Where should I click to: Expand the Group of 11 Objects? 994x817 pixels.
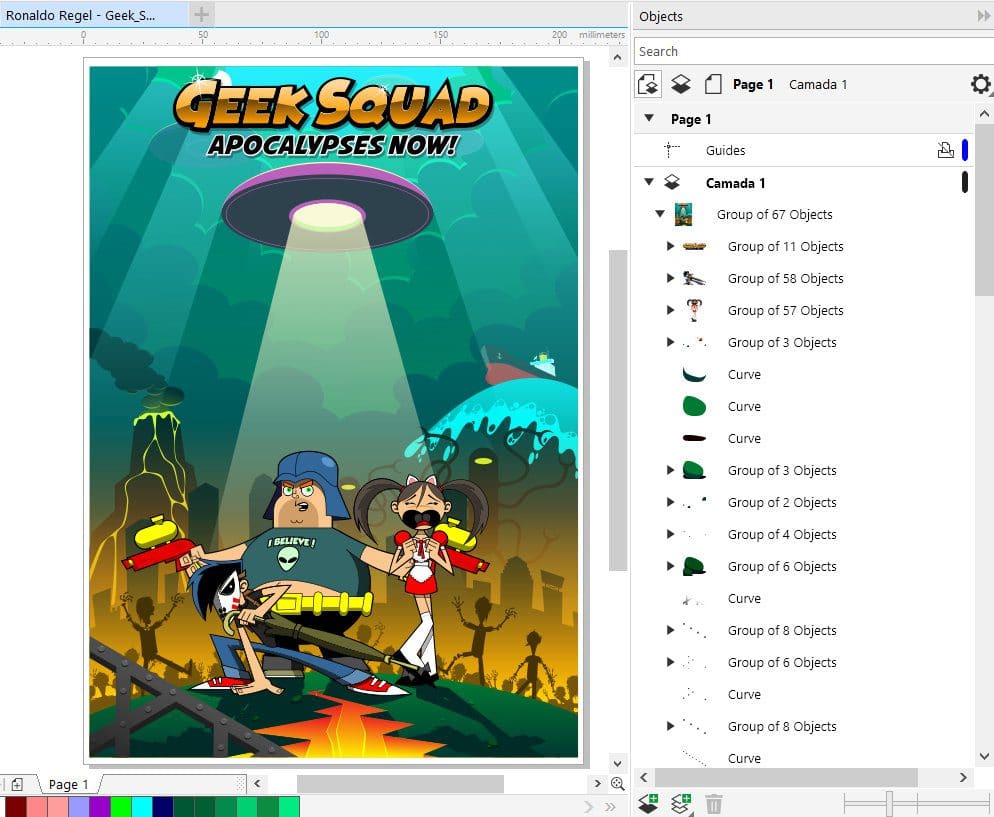click(671, 246)
